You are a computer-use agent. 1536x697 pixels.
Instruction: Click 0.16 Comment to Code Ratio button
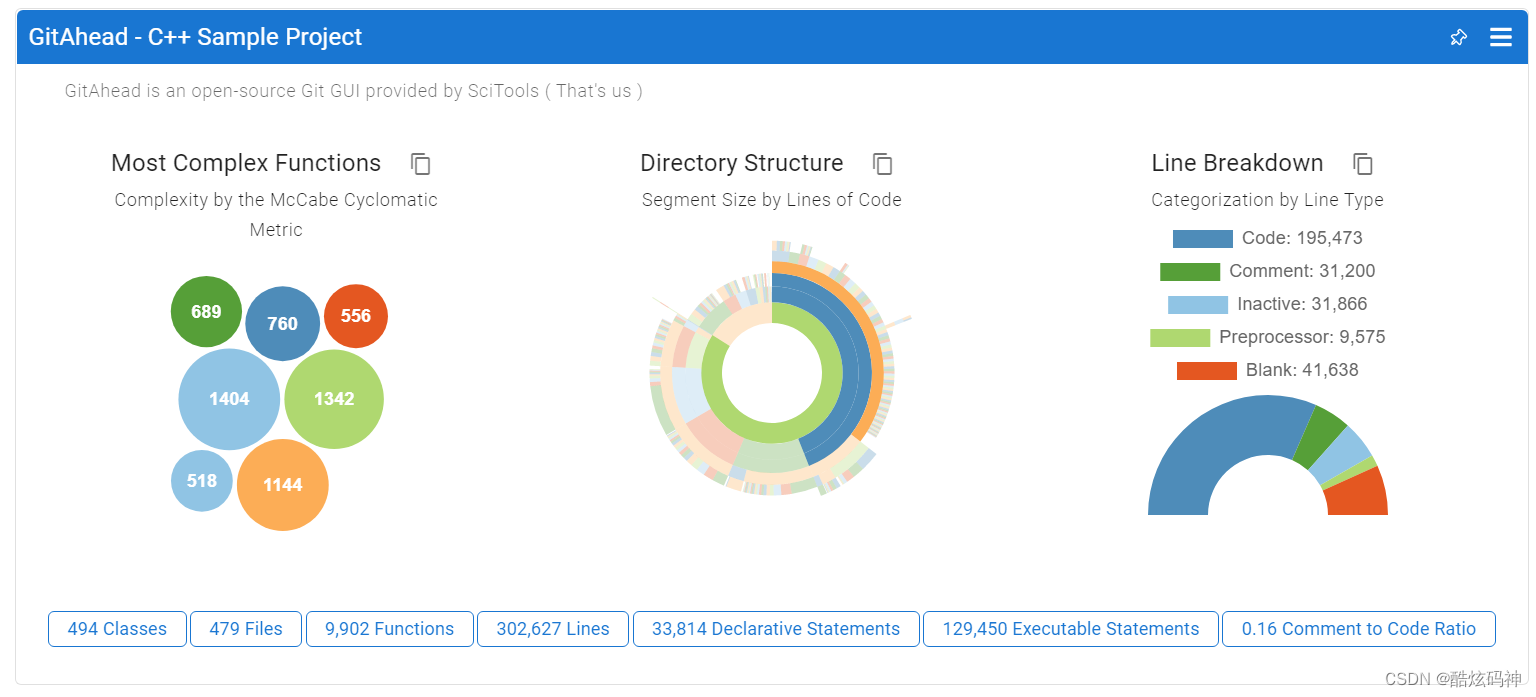click(x=1359, y=629)
